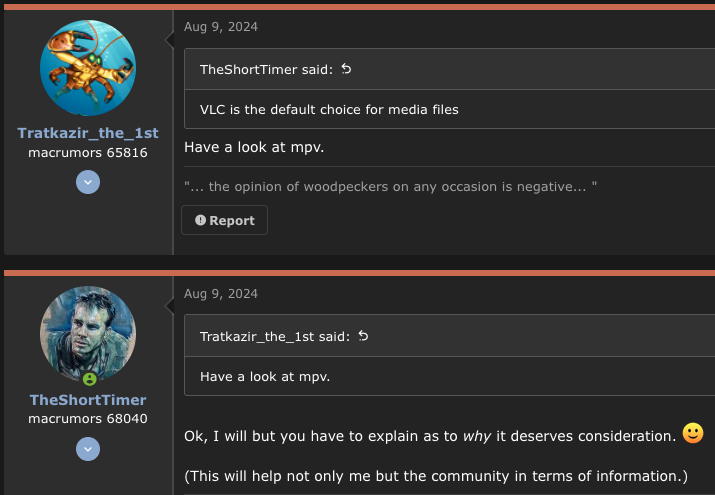Jump to the original post via the arrow beside 'TheShortTimer said:'

[x=347, y=69]
